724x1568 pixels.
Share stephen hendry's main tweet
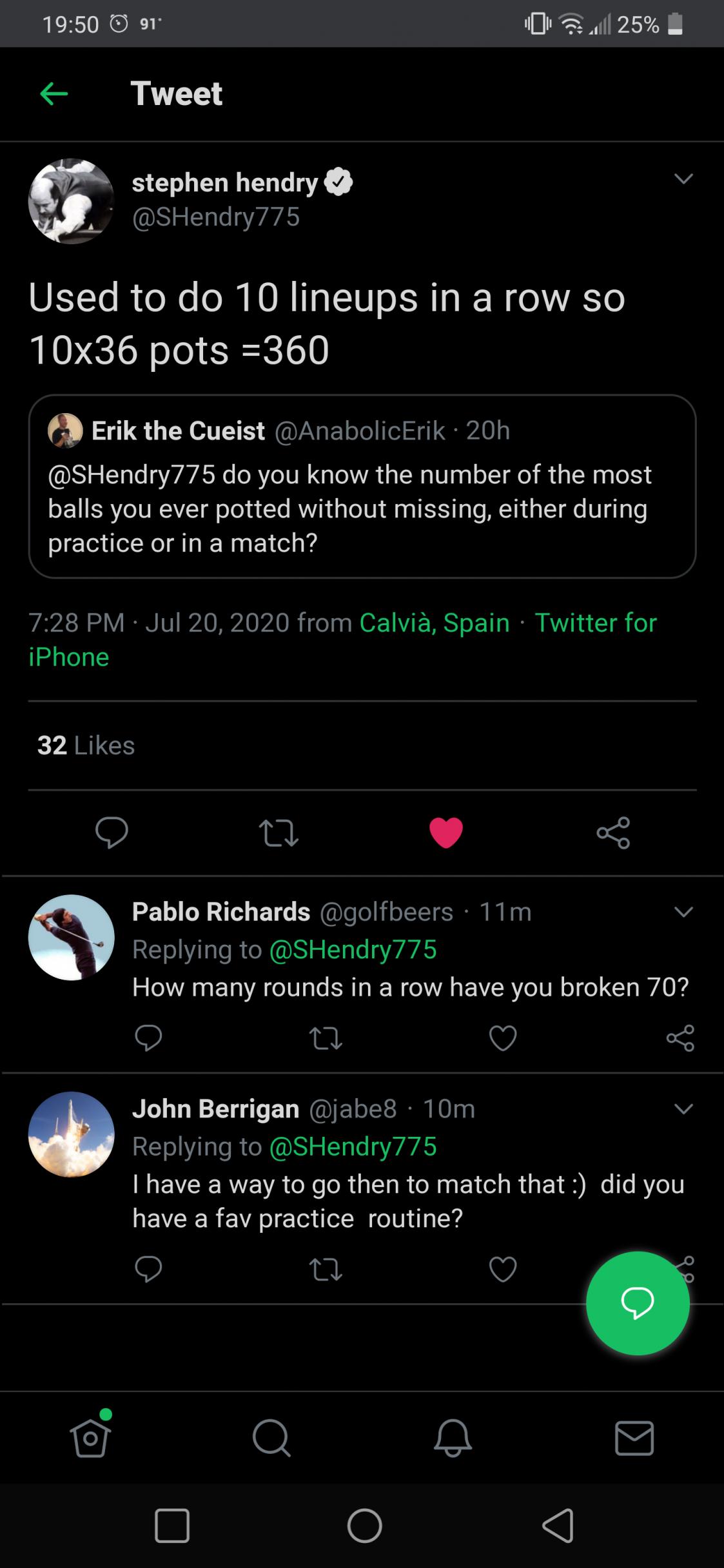coord(613,833)
